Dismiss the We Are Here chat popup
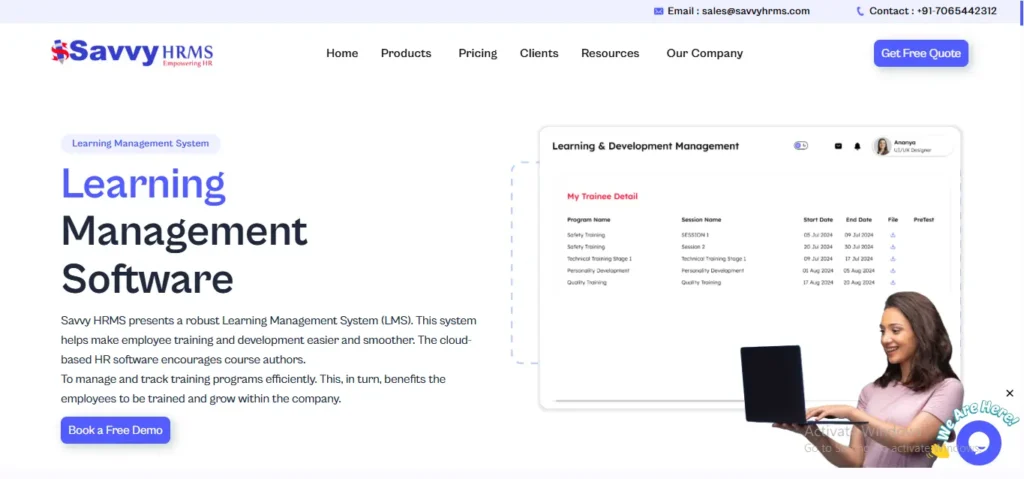This screenshot has height=479, width=1024. pos(1010,393)
